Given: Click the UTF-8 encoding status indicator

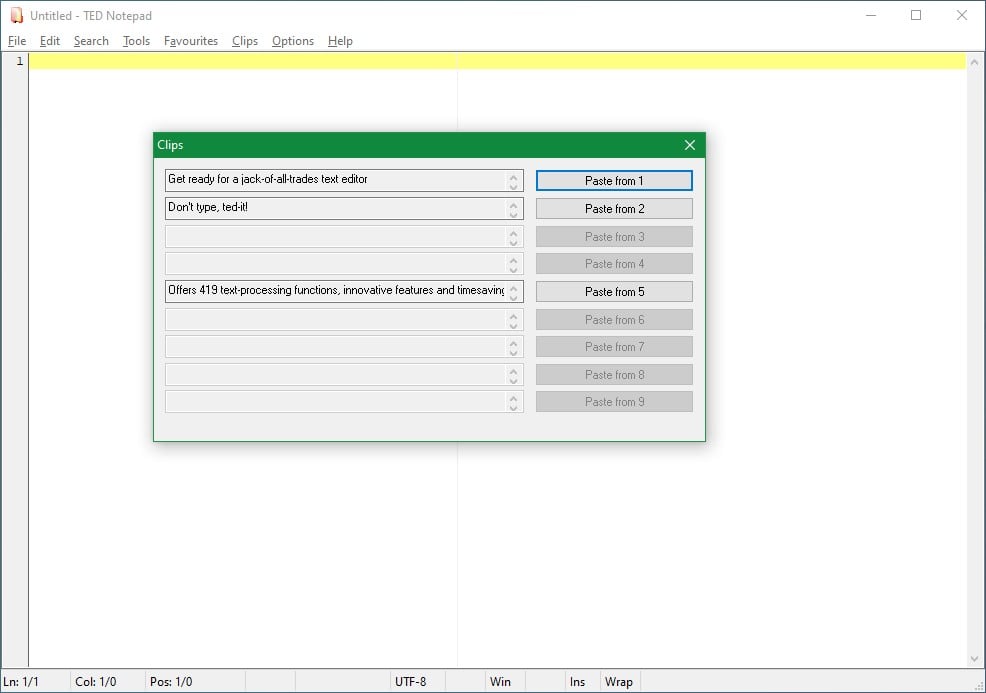Looking at the screenshot, I should pyautogui.click(x=411, y=682).
